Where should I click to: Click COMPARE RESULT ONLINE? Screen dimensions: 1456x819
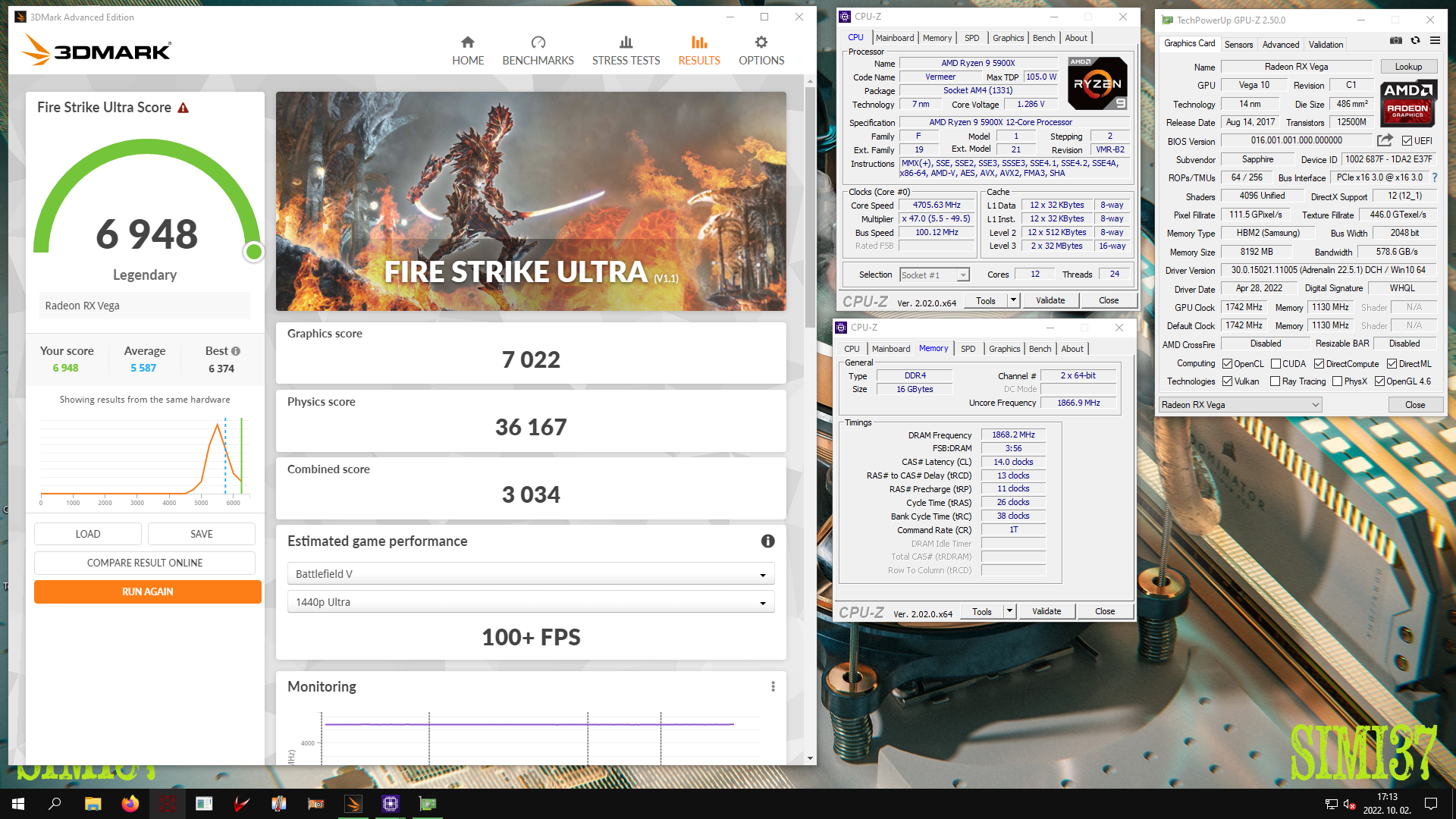pyautogui.click(x=145, y=563)
